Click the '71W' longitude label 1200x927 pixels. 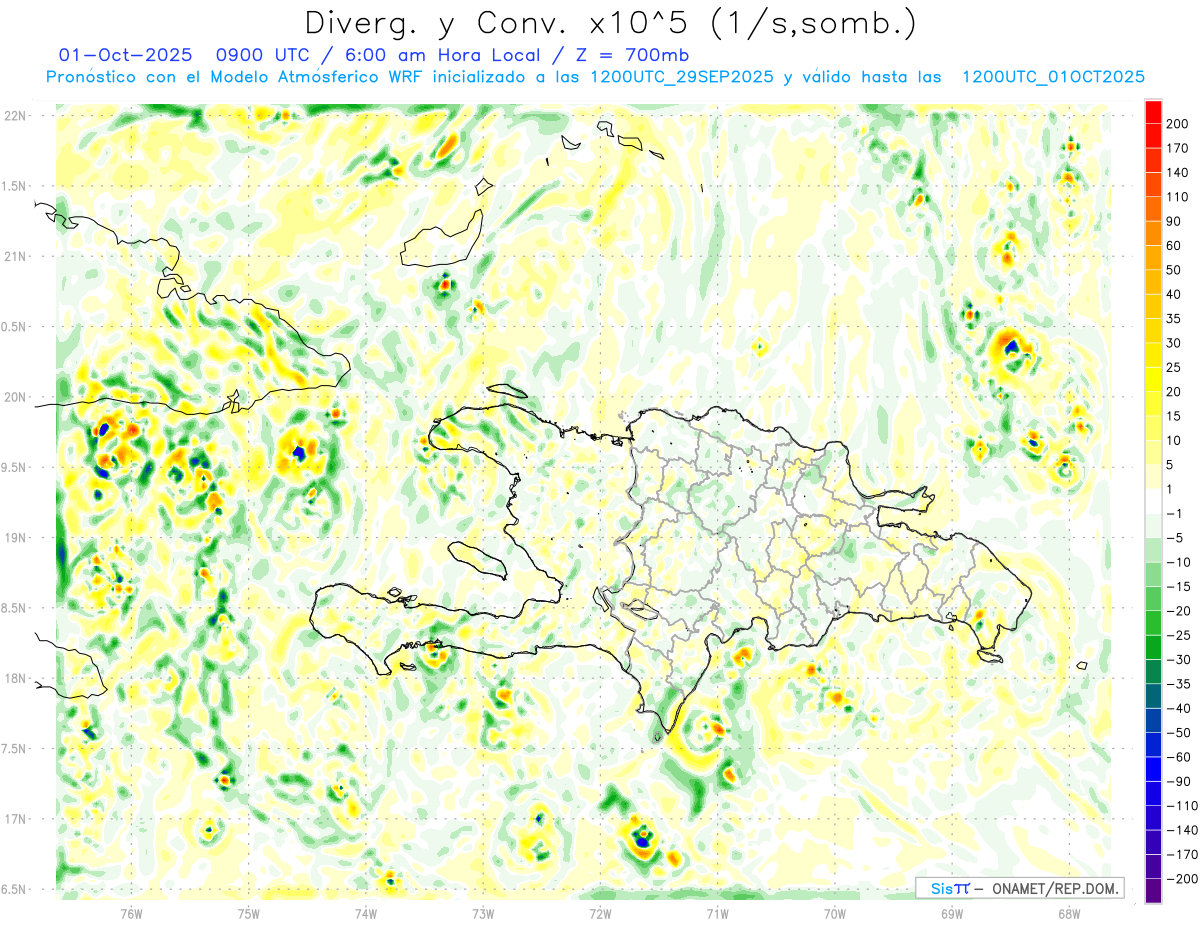(717, 913)
